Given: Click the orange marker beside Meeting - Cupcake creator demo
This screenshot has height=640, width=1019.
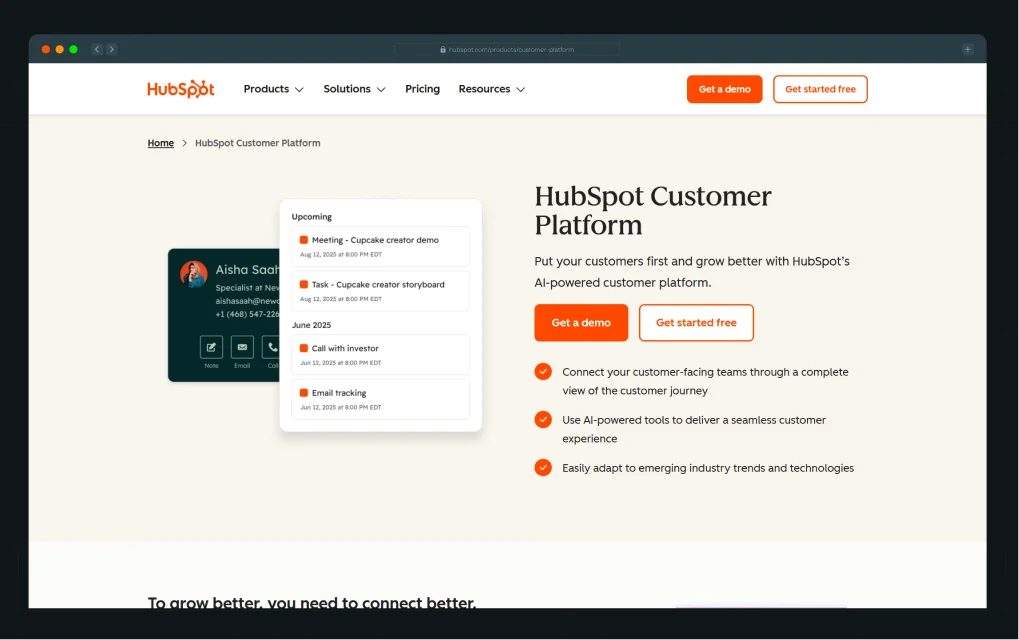Looking at the screenshot, I should 303,240.
